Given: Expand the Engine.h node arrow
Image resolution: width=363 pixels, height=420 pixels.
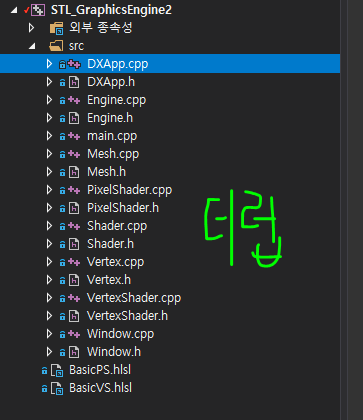Looking at the screenshot, I should [x=49, y=118].
